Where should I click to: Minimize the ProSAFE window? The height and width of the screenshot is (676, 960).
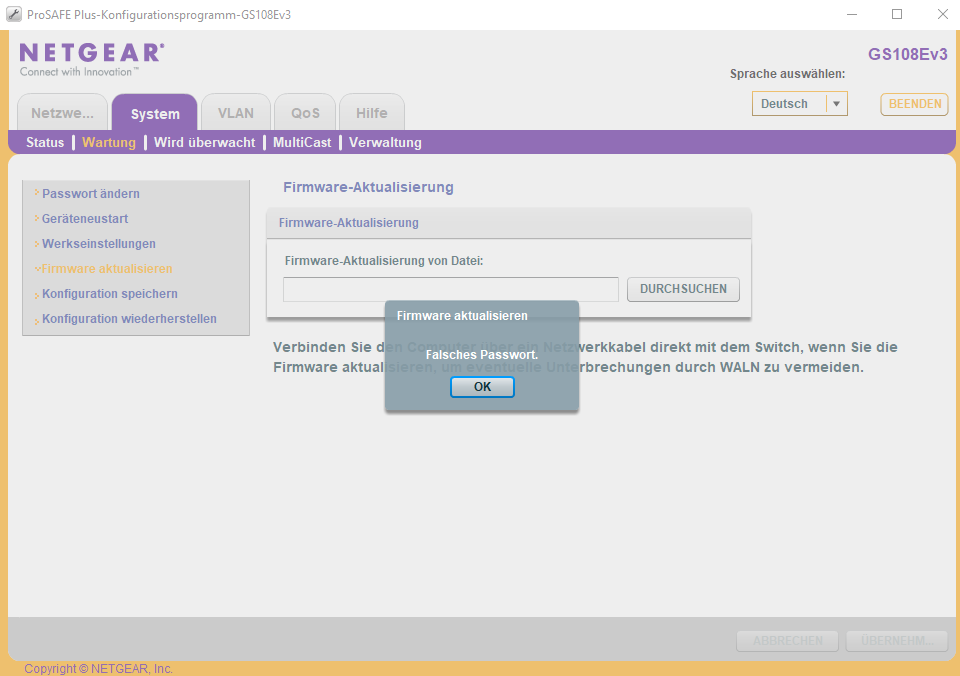tap(852, 14)
